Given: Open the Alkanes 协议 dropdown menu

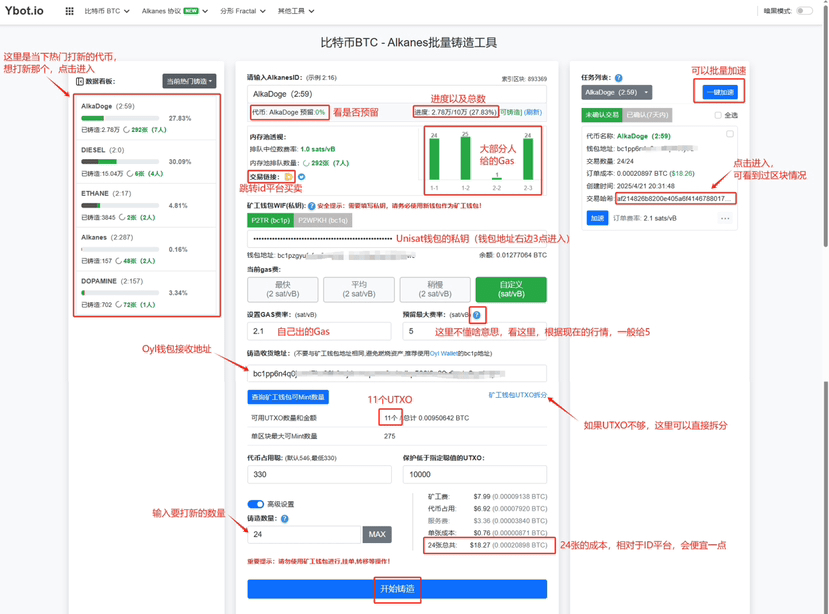Looking at the screenshot, I should coord(175,11).
